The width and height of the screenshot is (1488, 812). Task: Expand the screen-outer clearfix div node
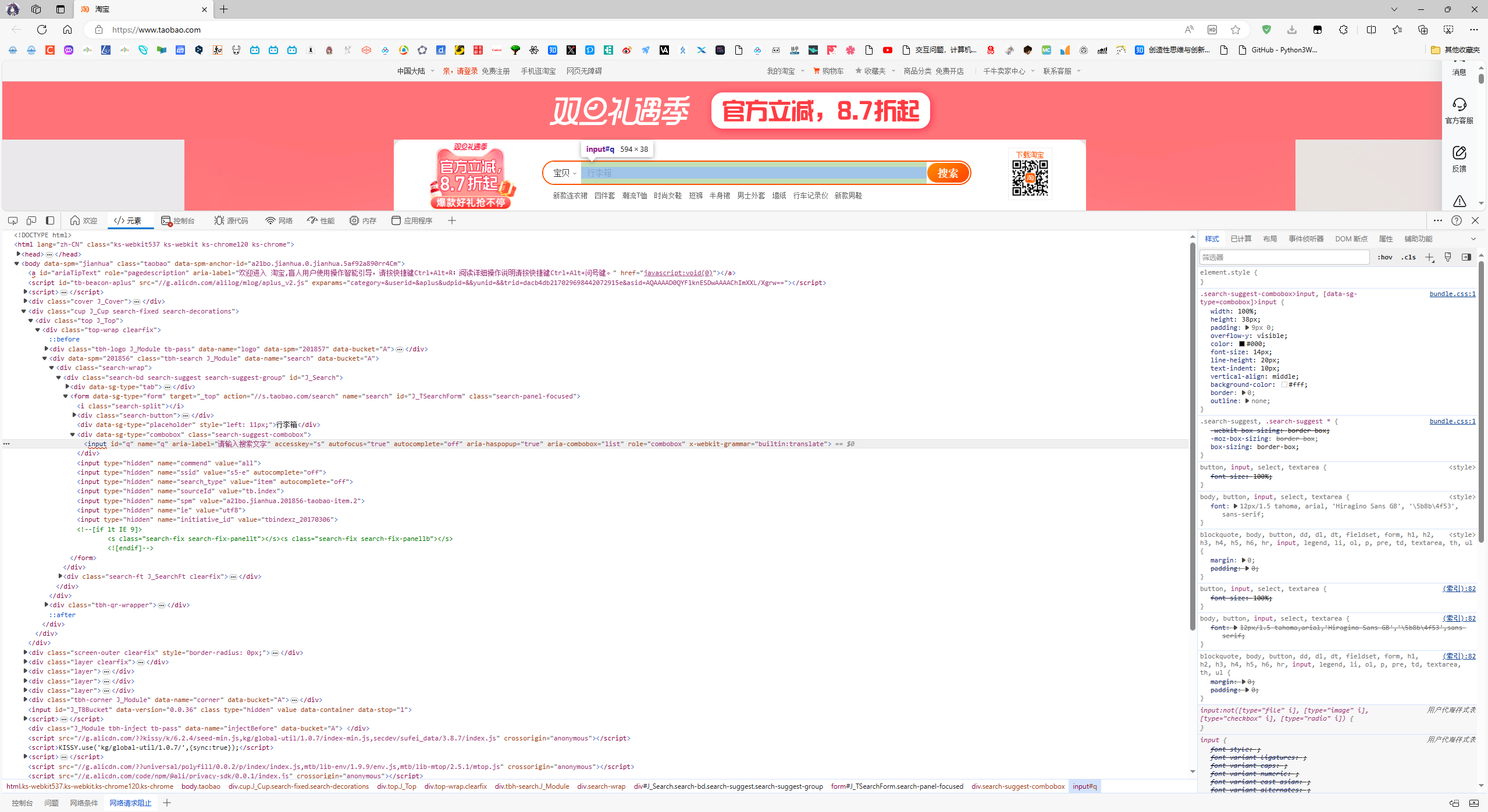point(25,653)
